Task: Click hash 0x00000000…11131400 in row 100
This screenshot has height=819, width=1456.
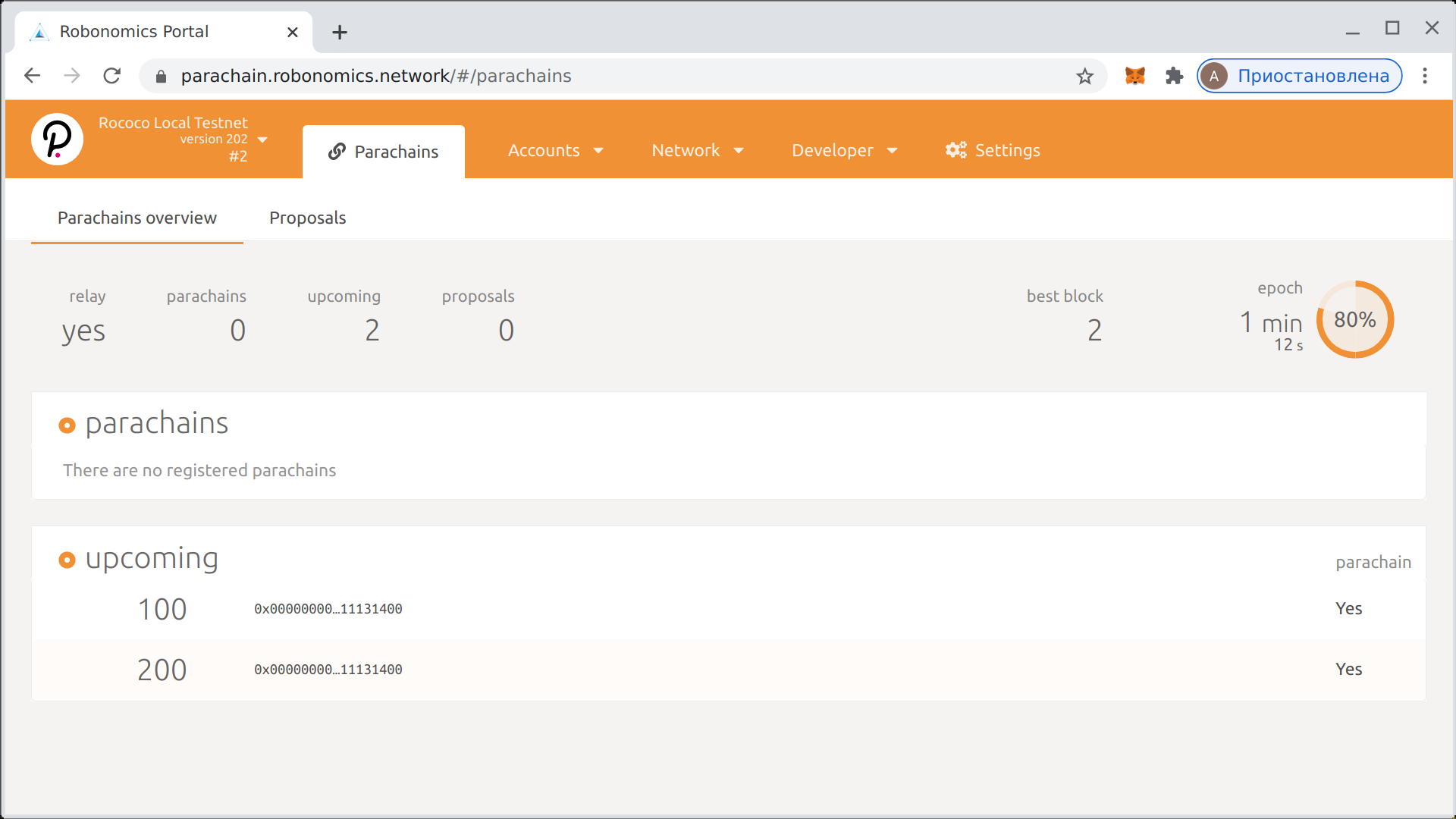Action: click(x=328, y=609)
